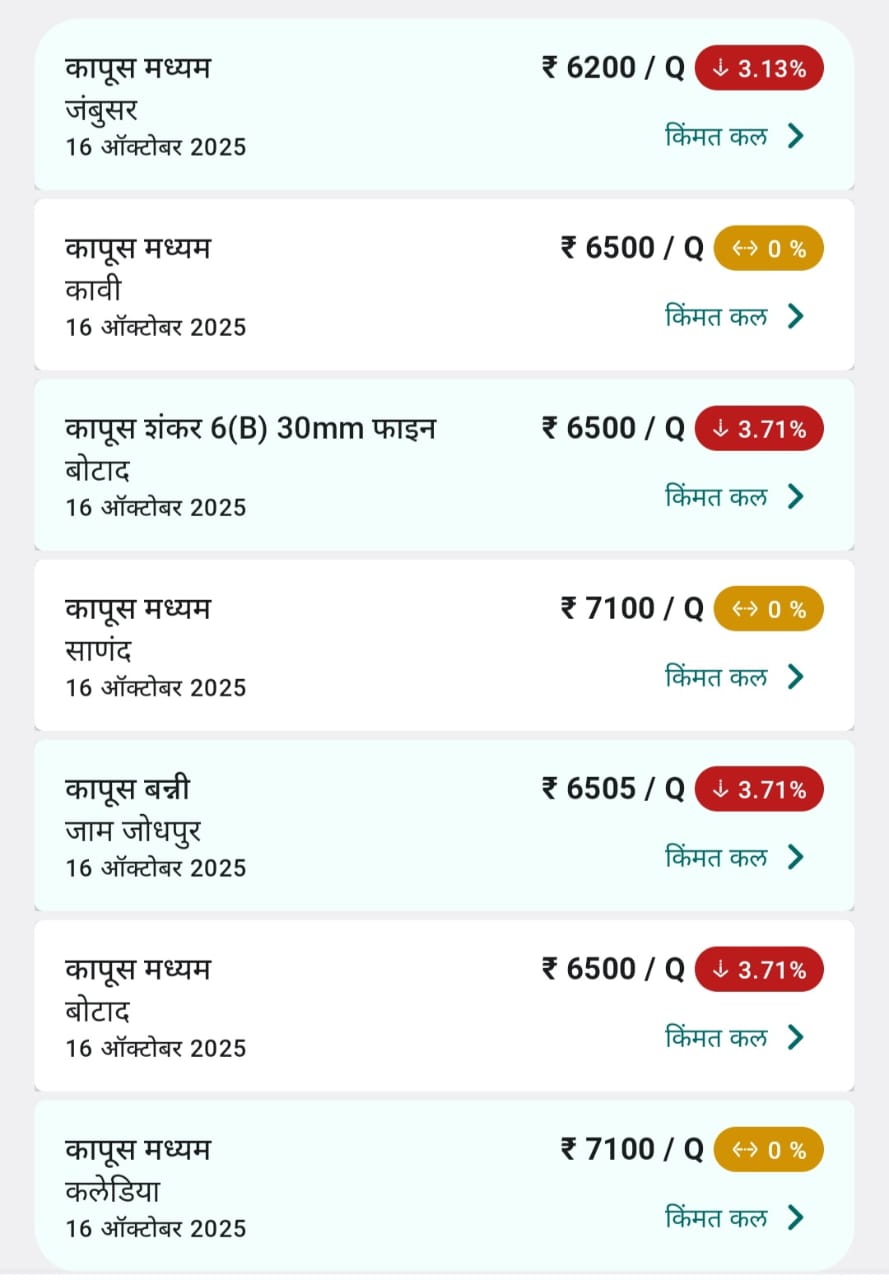Click the yellow 0% badge for कावी
The width and height of the screenshot is (889, 1280).
(x=768, y=249)
